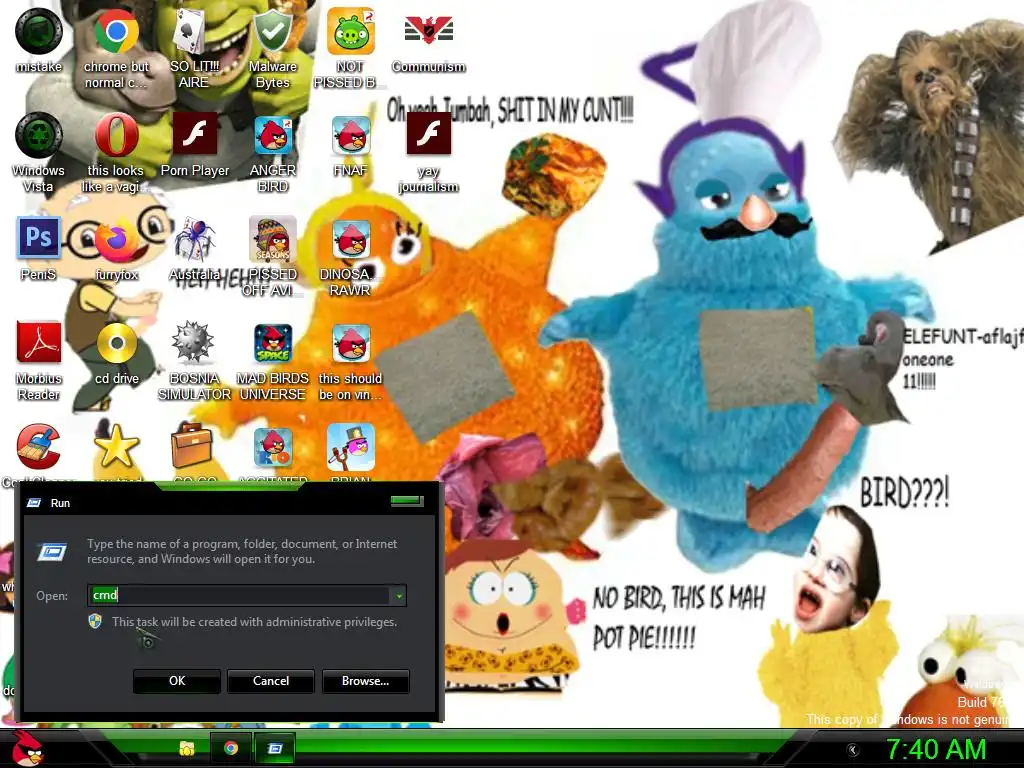1024x768 pixels.
Task: Open the folder icon in the taskbar
Action: click(187, 748)
